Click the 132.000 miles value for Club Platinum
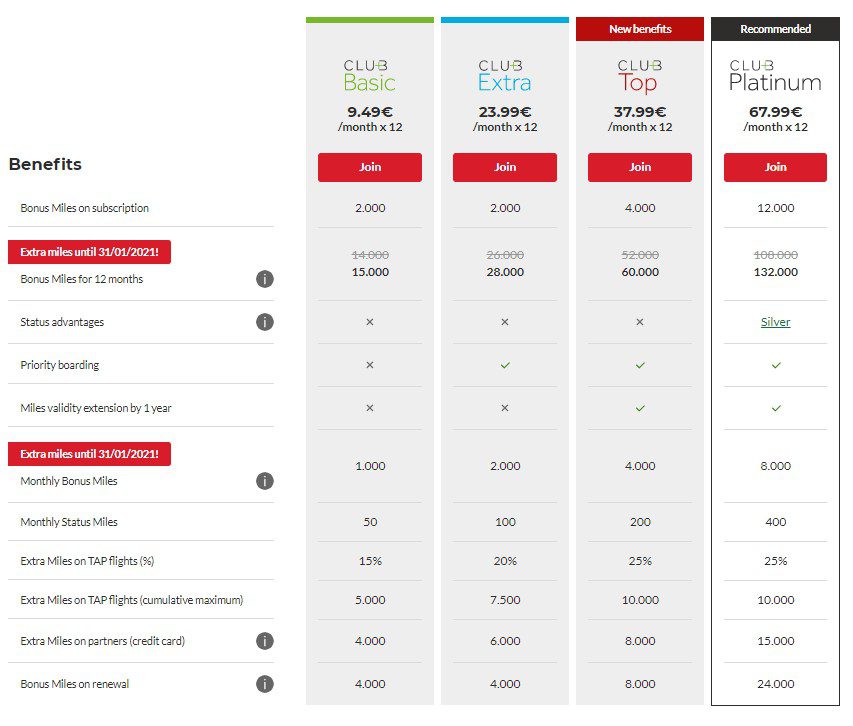The height and width of the screenshot is (726, 853). [776, 272]
